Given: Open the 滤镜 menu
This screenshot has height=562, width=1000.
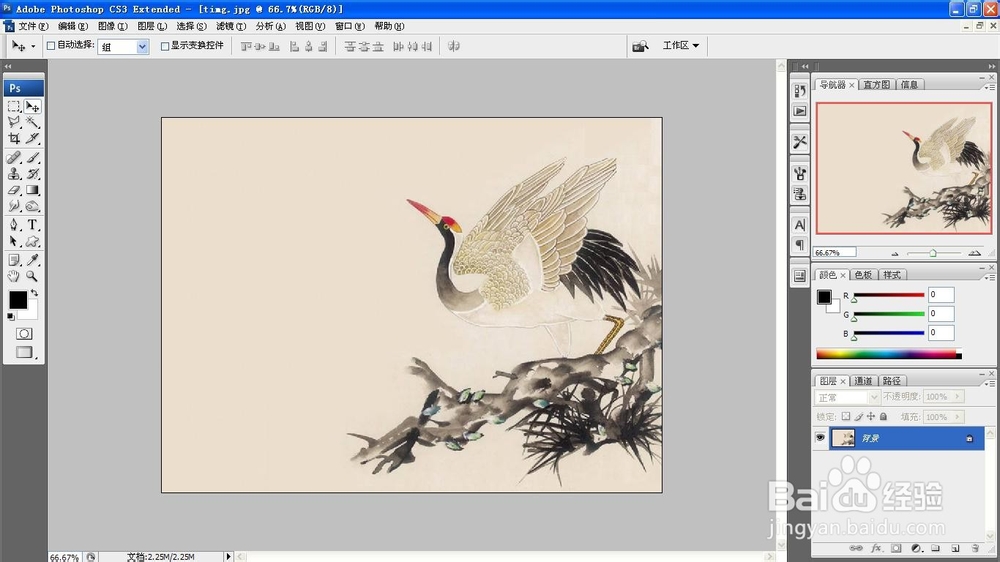Looking at the screenshot, I should [x=230, y=26].
